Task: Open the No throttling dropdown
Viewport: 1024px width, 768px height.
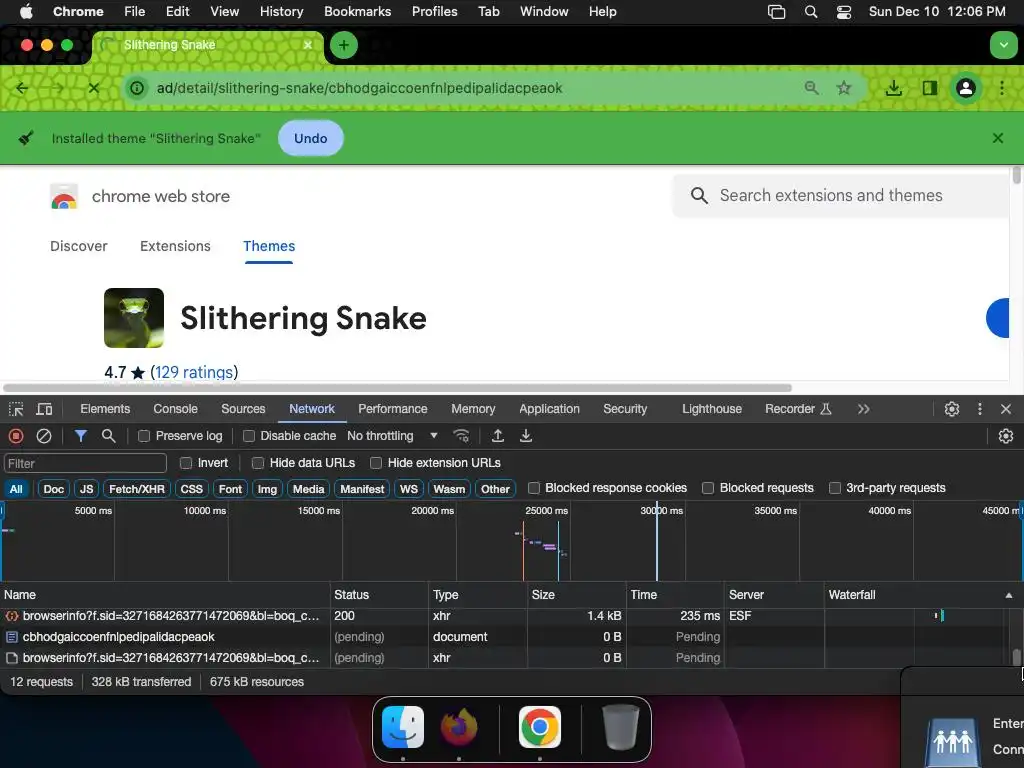Action: click(392, 436)
